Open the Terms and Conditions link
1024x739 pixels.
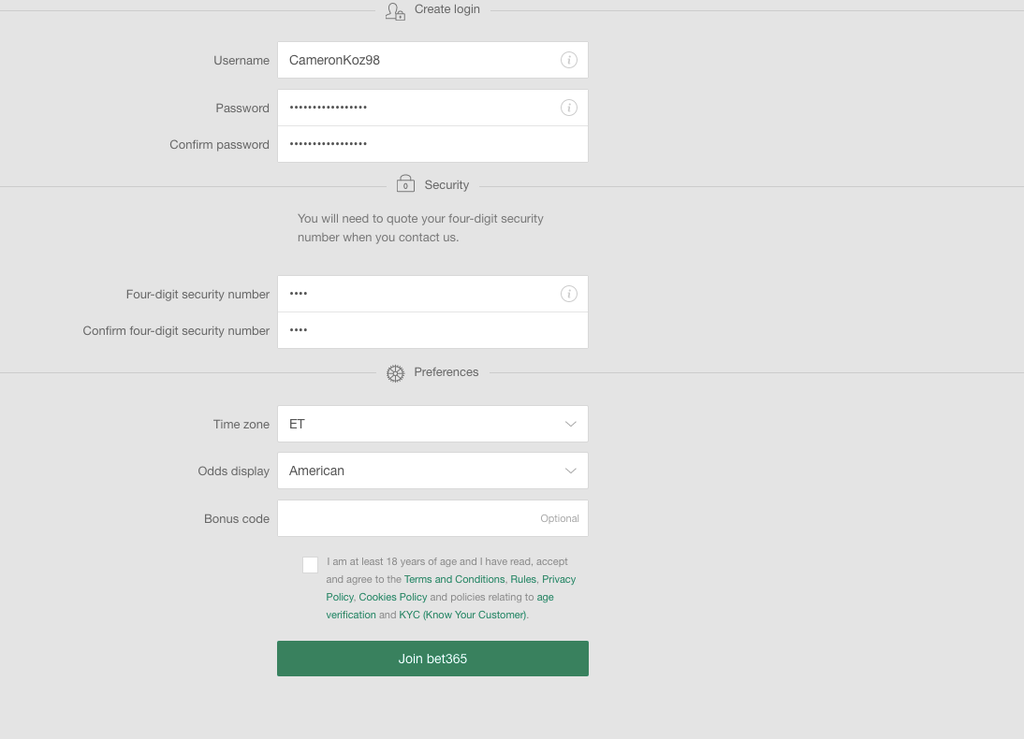[x=455, y=579]
